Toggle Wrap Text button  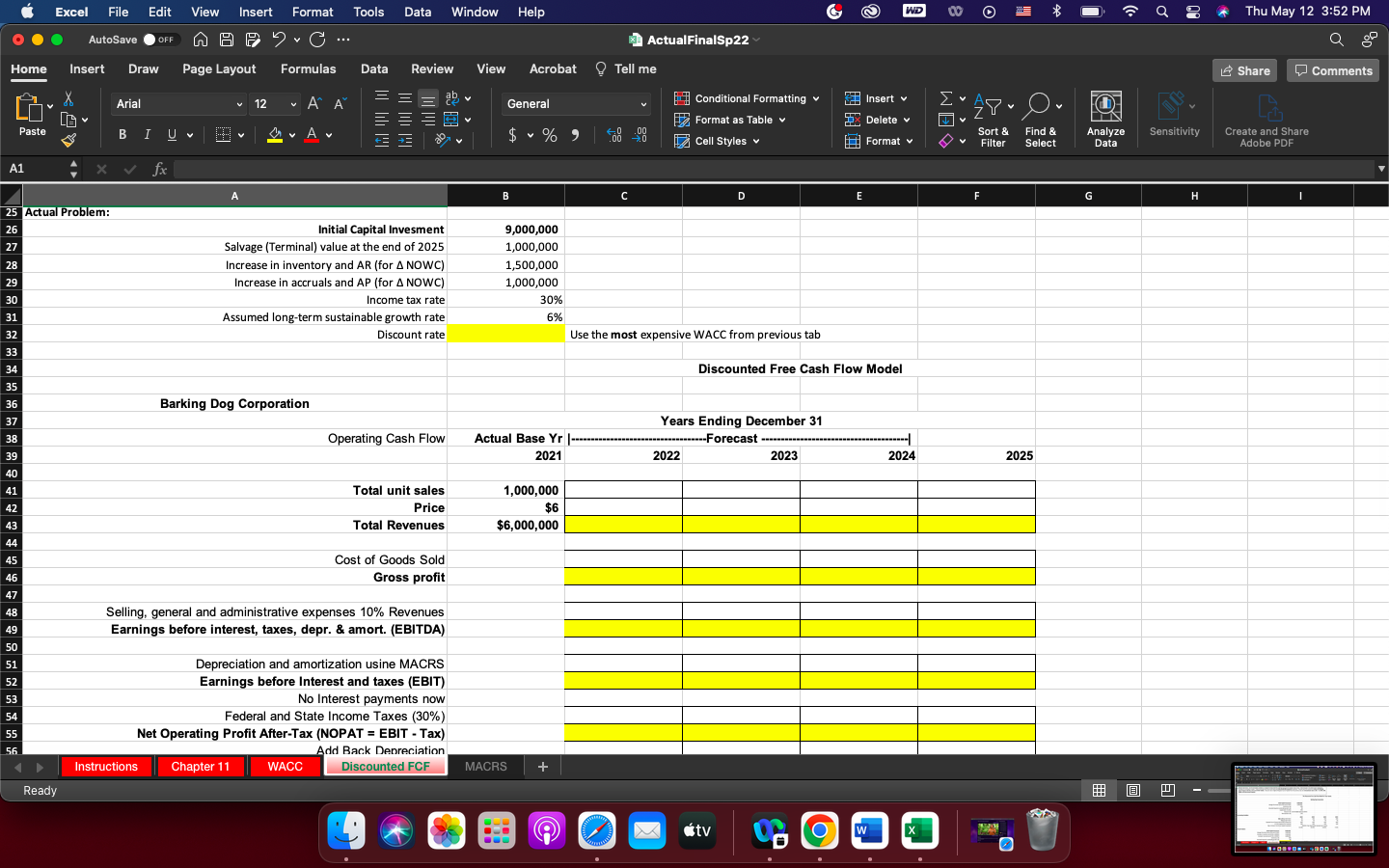(x=451, y=98)
